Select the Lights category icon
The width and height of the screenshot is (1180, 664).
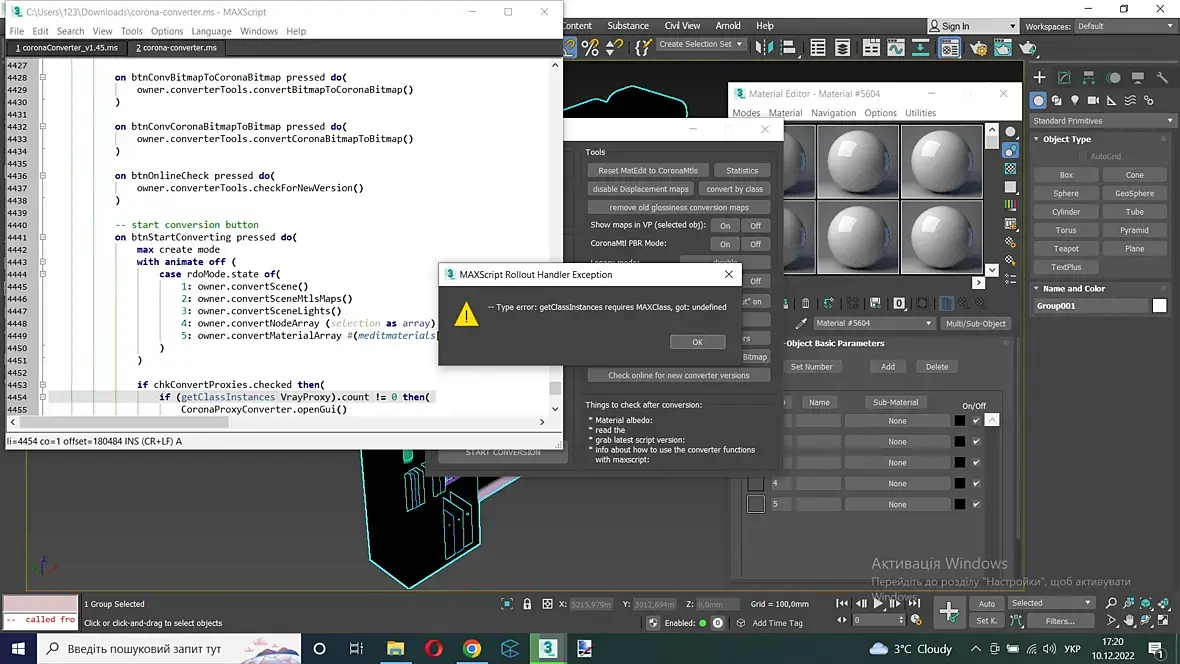click(x=1075, y=100)
